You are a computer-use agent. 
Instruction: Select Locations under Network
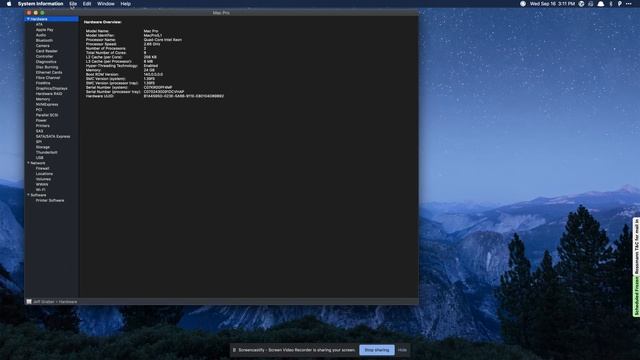coord(44,173)
